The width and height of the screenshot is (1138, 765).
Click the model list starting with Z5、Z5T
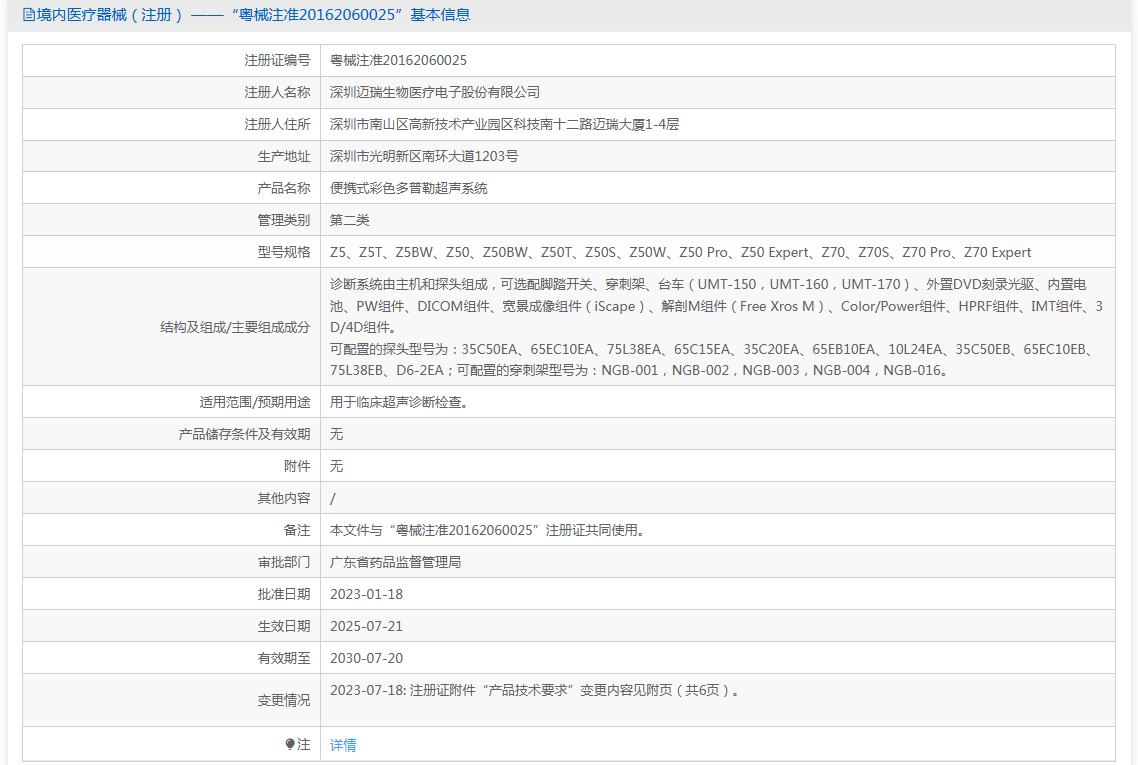[x=680, y=252]
